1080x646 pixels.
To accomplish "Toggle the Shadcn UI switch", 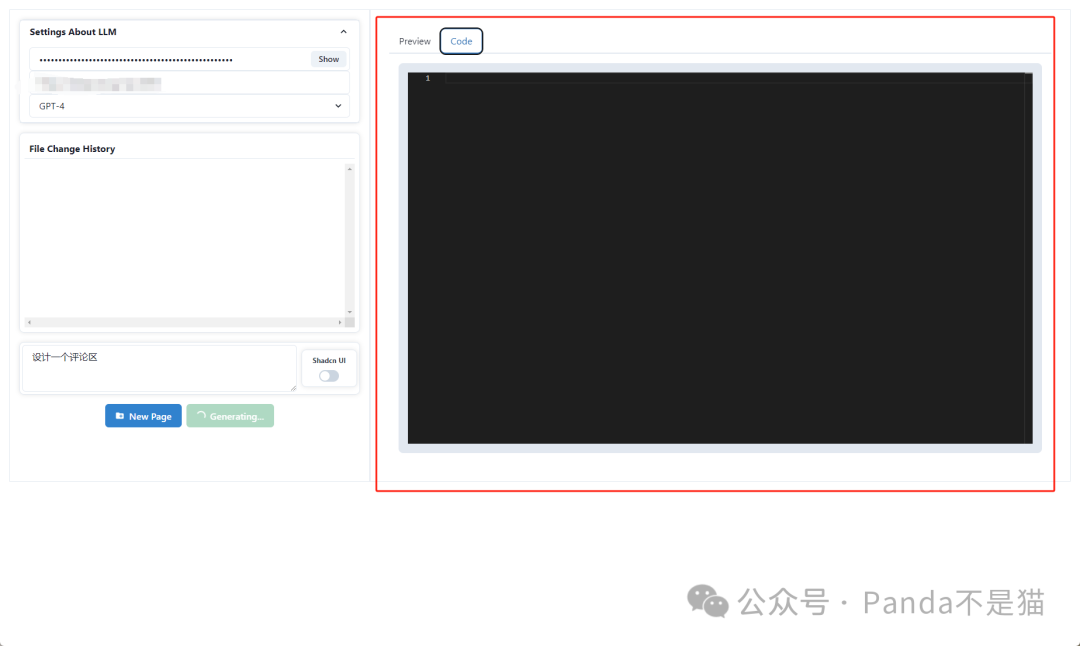I will [x=329, y=376].
